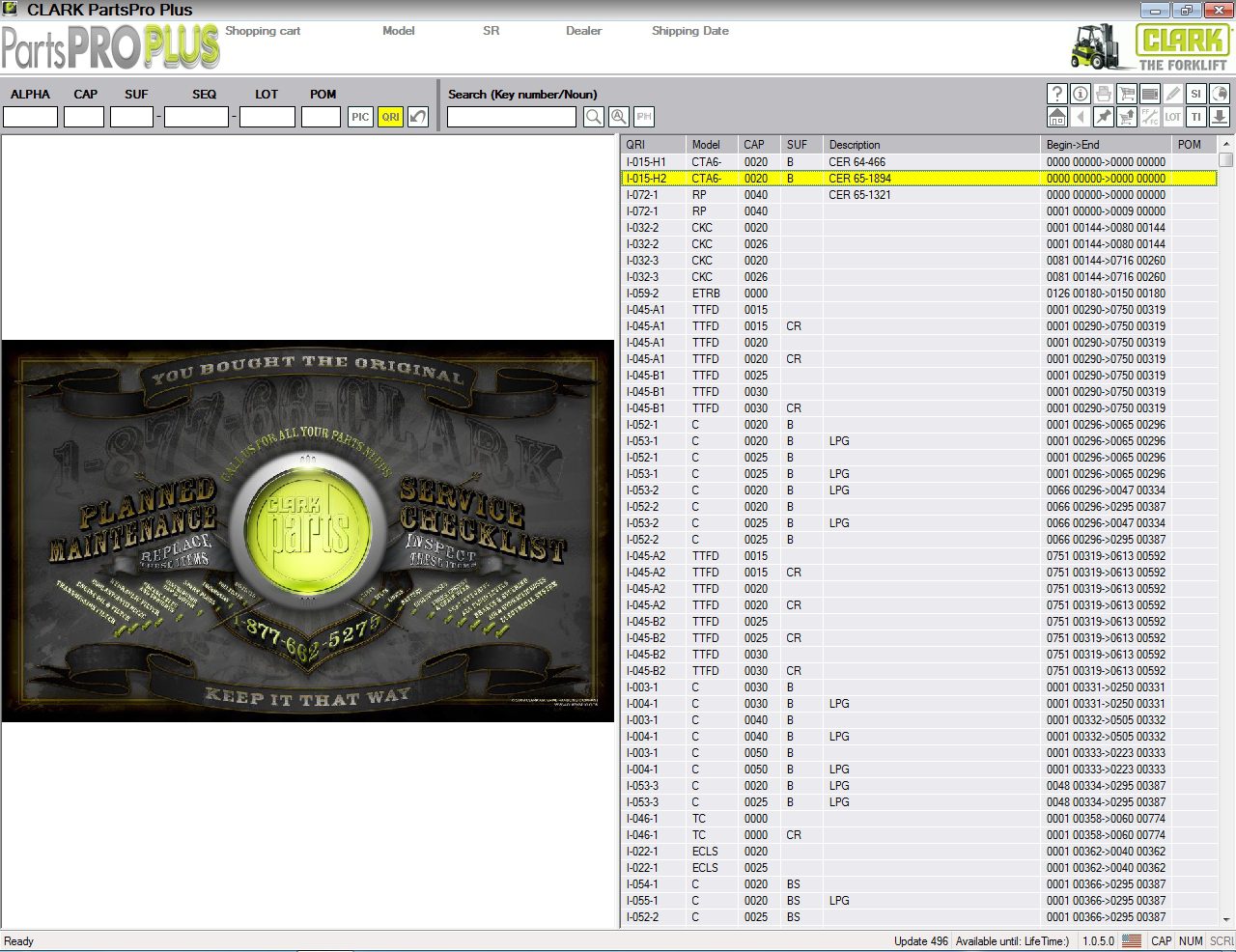Image resolution: width=1236 pixels, height=952 pixels.
Task: Click the '0126 00180->0150 00180' cell
Action: click(x=1106, y=294)
